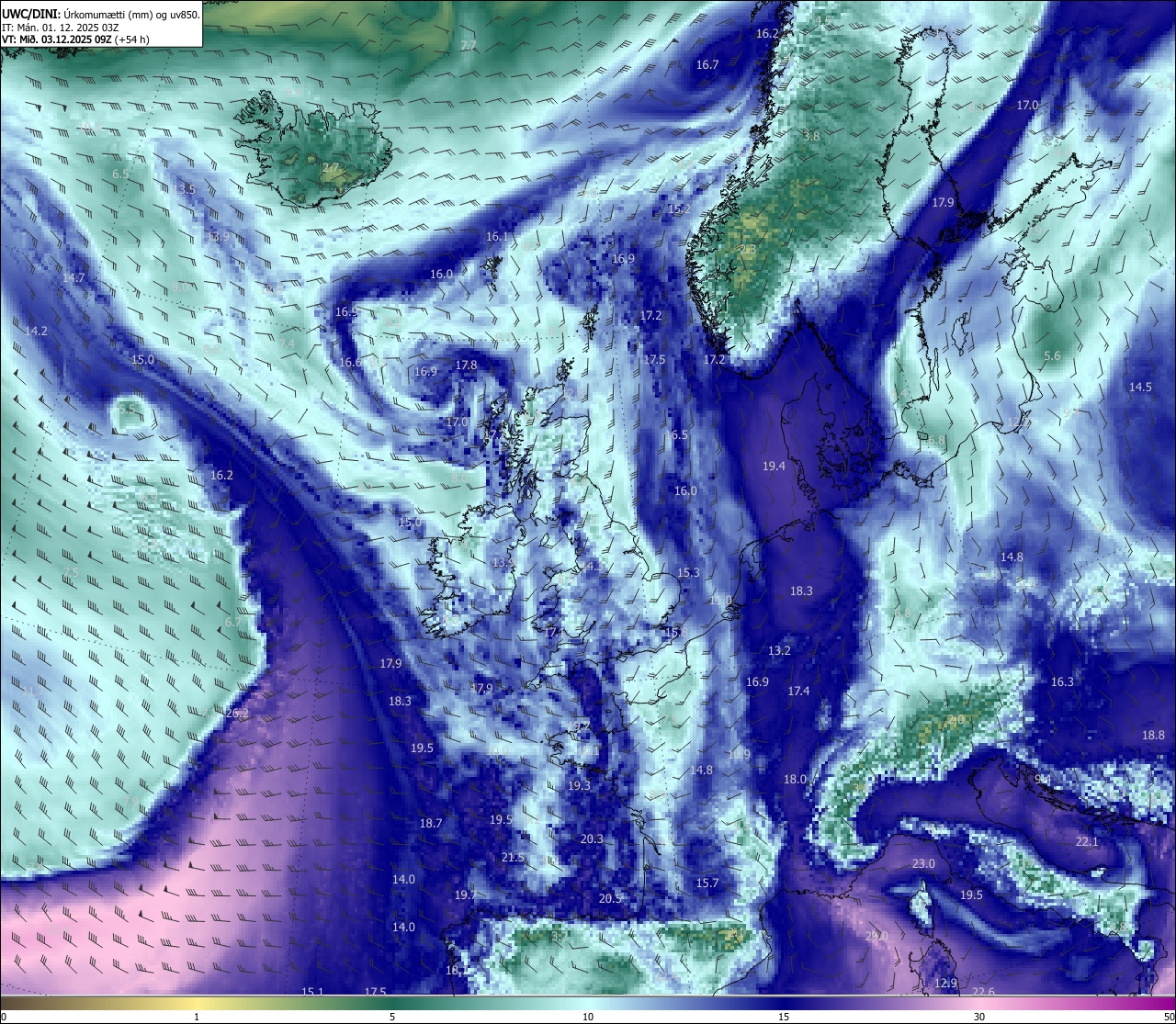Screen dimensions: 1176x1024
Task: Click the color scale bar at bottom
Action: (588, 1002)
